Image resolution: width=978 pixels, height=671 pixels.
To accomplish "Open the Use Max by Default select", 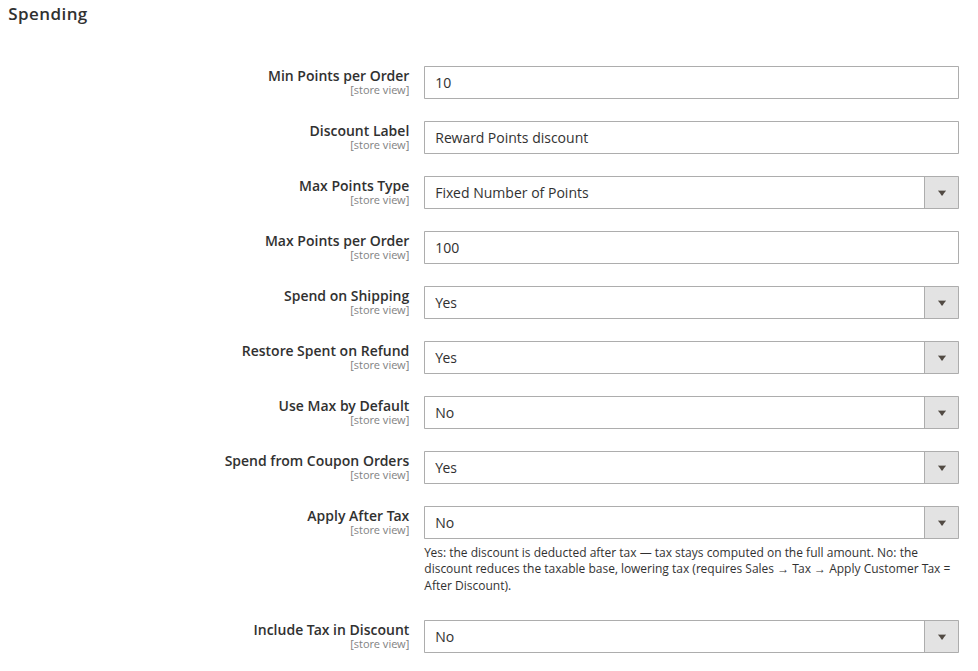I will [691, 413].
